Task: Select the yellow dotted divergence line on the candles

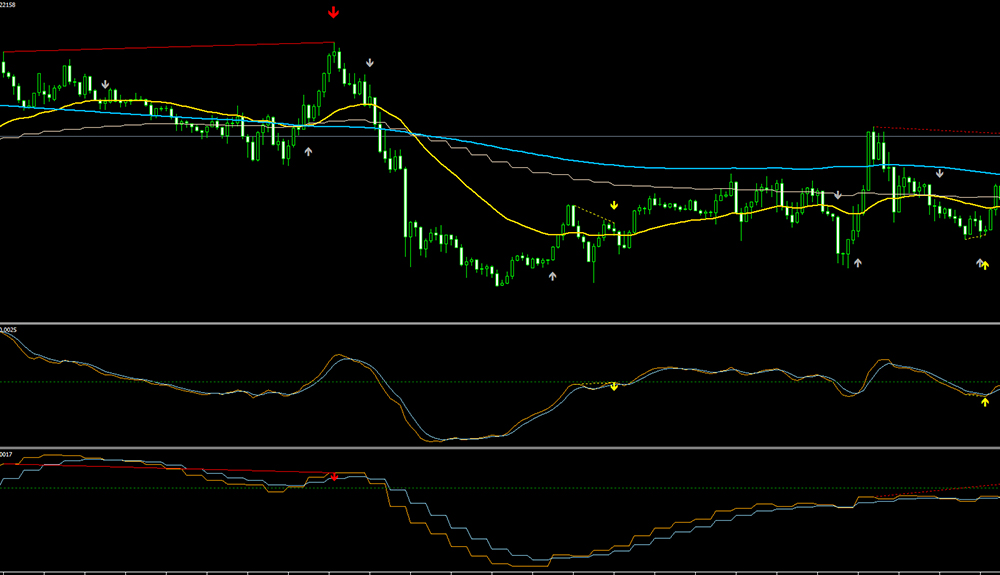Action: point(594,214)
